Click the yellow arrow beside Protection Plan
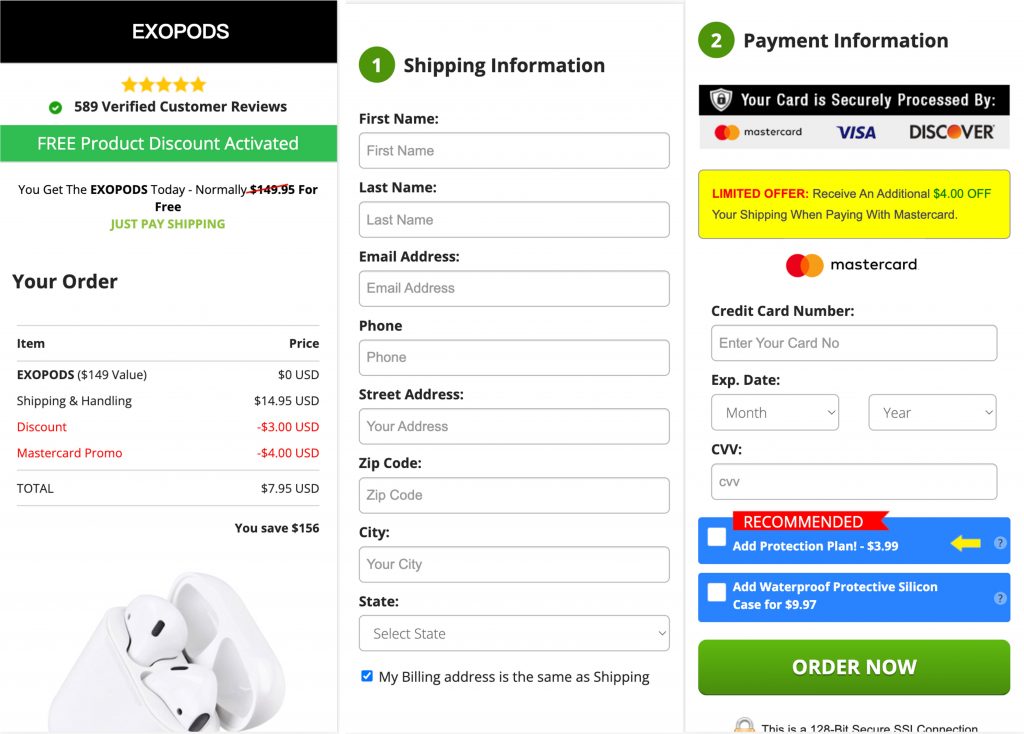This screenshot has width=1024, height=734. click(x=965, y=543)
